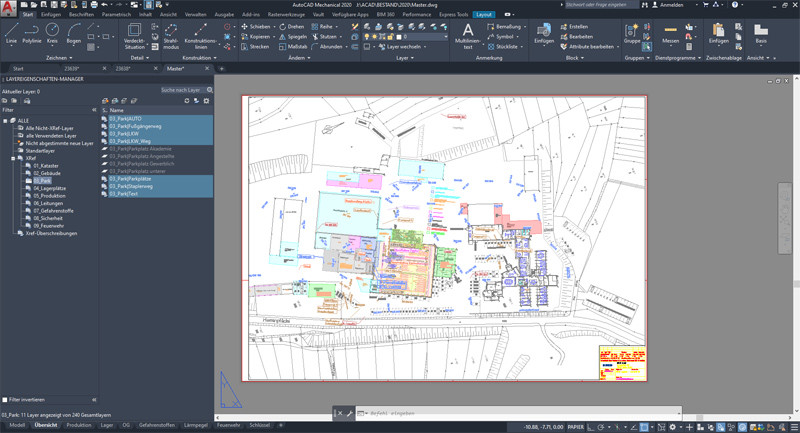Click the Strecken stretch tool
The image size is (800, 433).
255,46
